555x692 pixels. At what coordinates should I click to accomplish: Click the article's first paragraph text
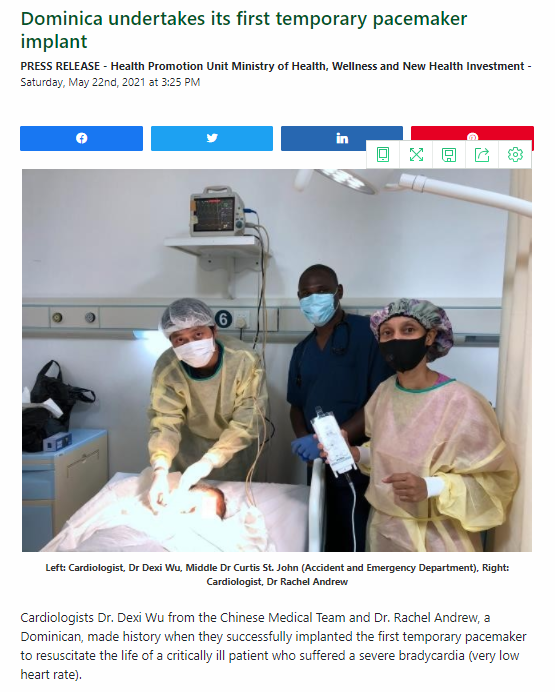tap(274, 646)
